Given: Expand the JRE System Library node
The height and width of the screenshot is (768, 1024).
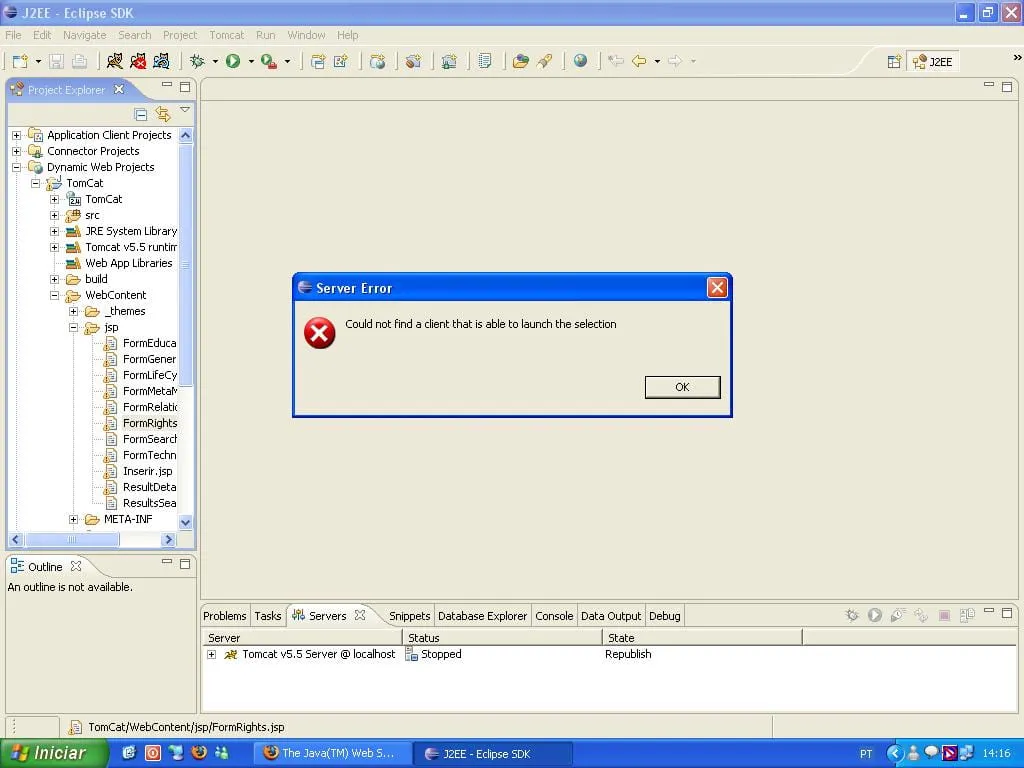Looking at the screenshot, I should point(55,231).
